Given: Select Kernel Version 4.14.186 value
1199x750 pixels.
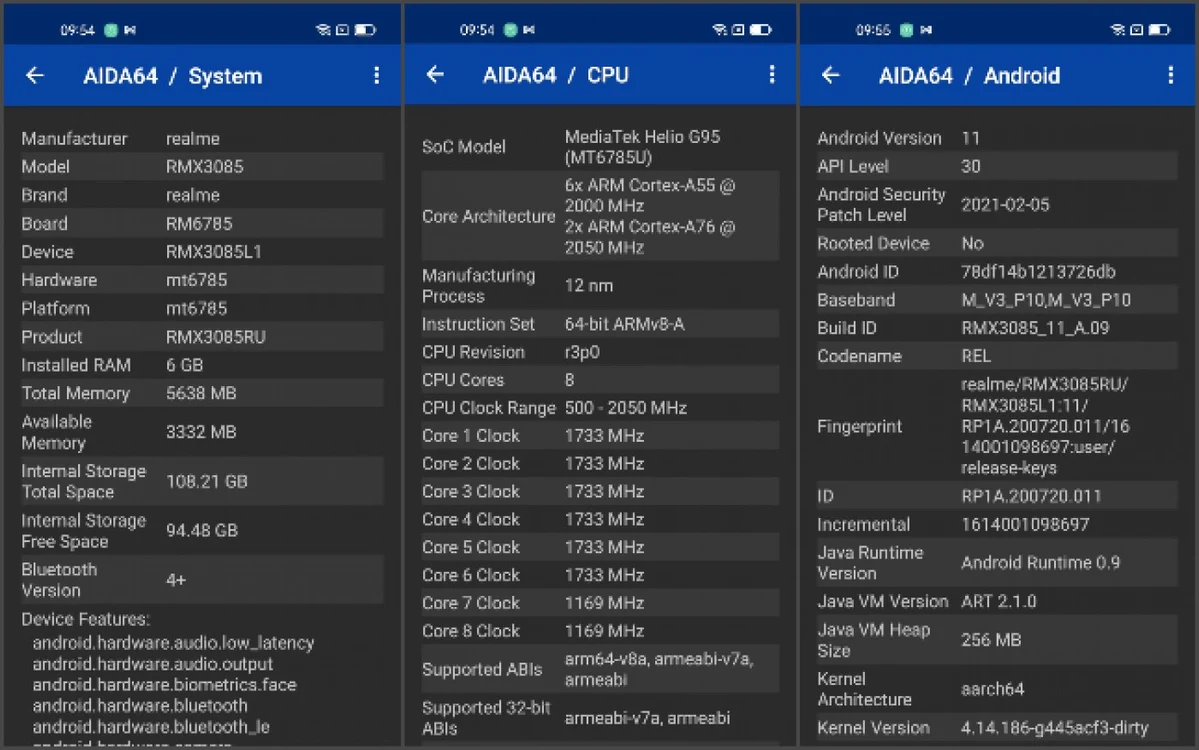Looking at the screenshot, I should tap(1054, 728).
